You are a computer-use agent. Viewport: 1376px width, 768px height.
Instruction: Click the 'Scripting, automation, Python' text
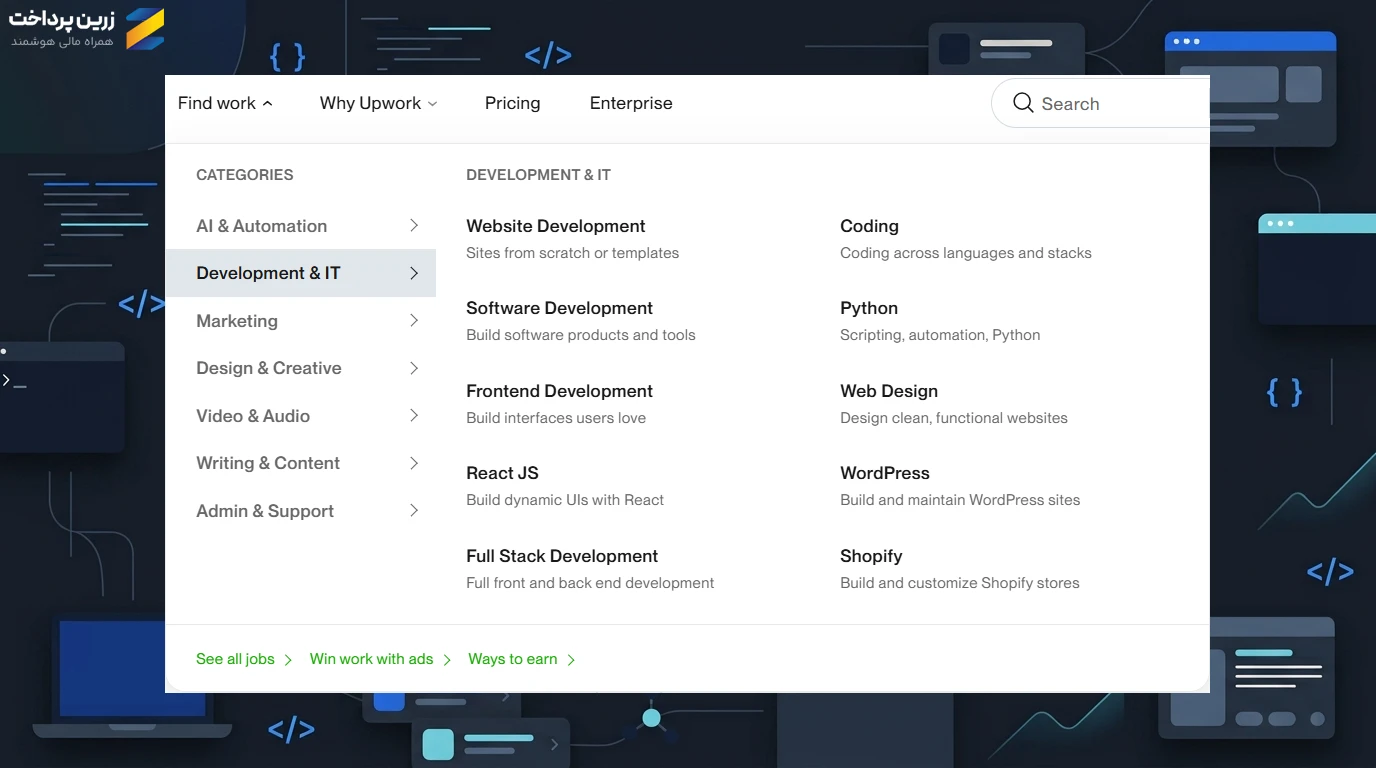point(940,335)
